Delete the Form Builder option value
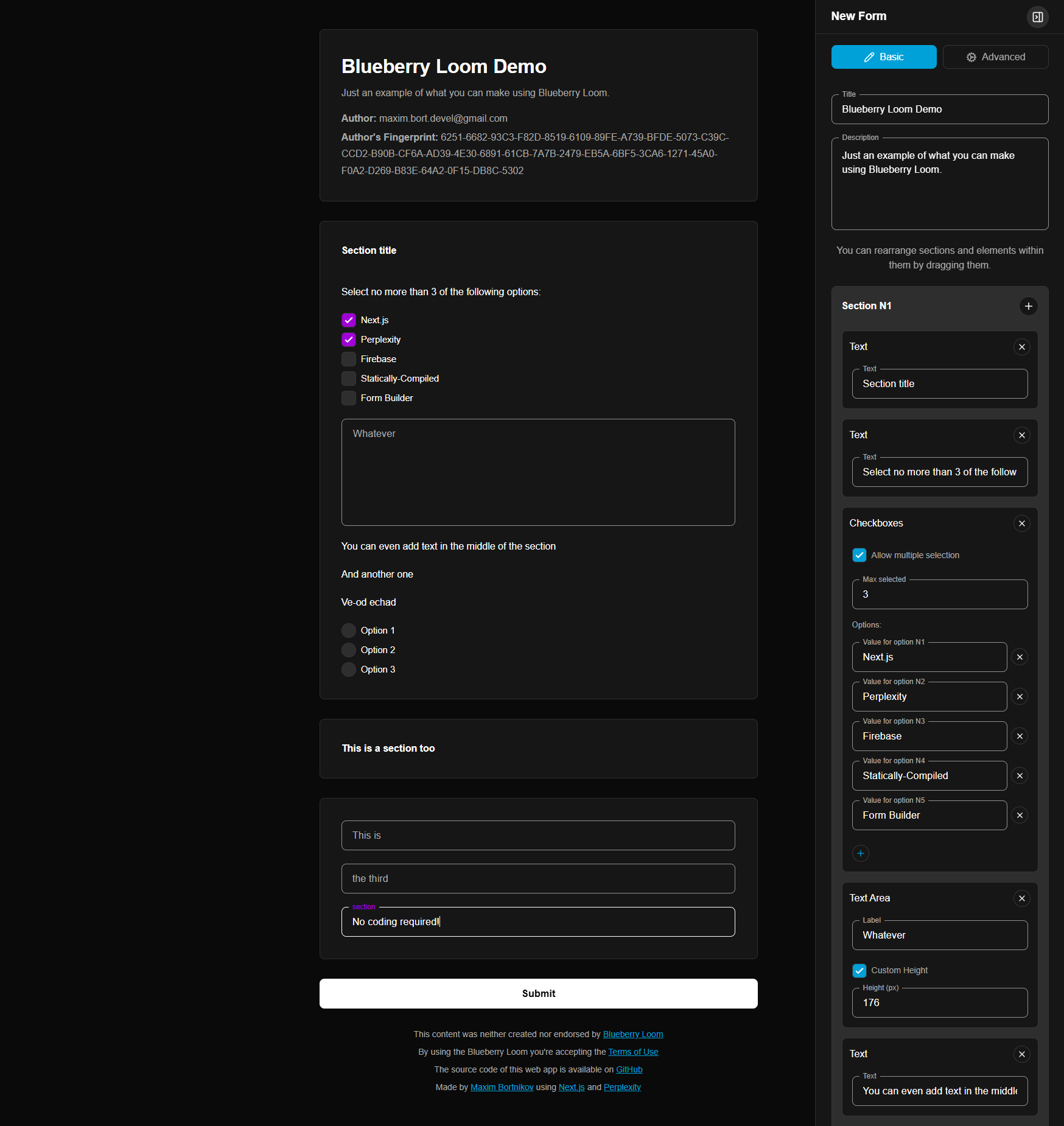The height and width of the screenshot is (1126, 1064). (1020, 815)
